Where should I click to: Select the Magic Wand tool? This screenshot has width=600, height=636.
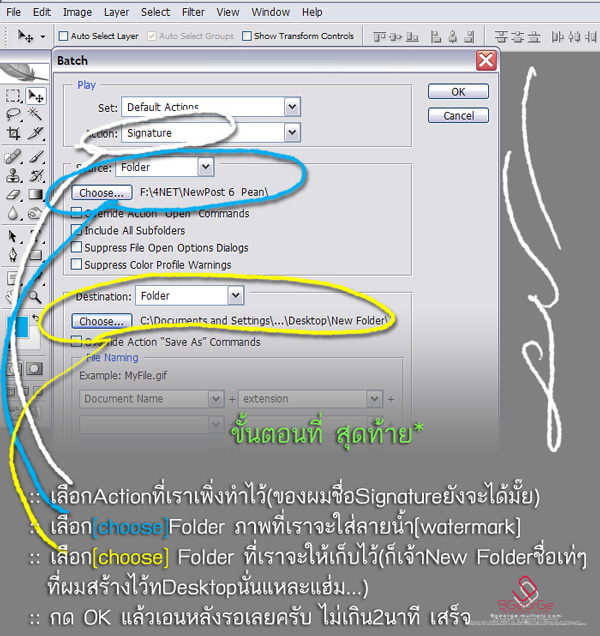click(x=36, y=114)
